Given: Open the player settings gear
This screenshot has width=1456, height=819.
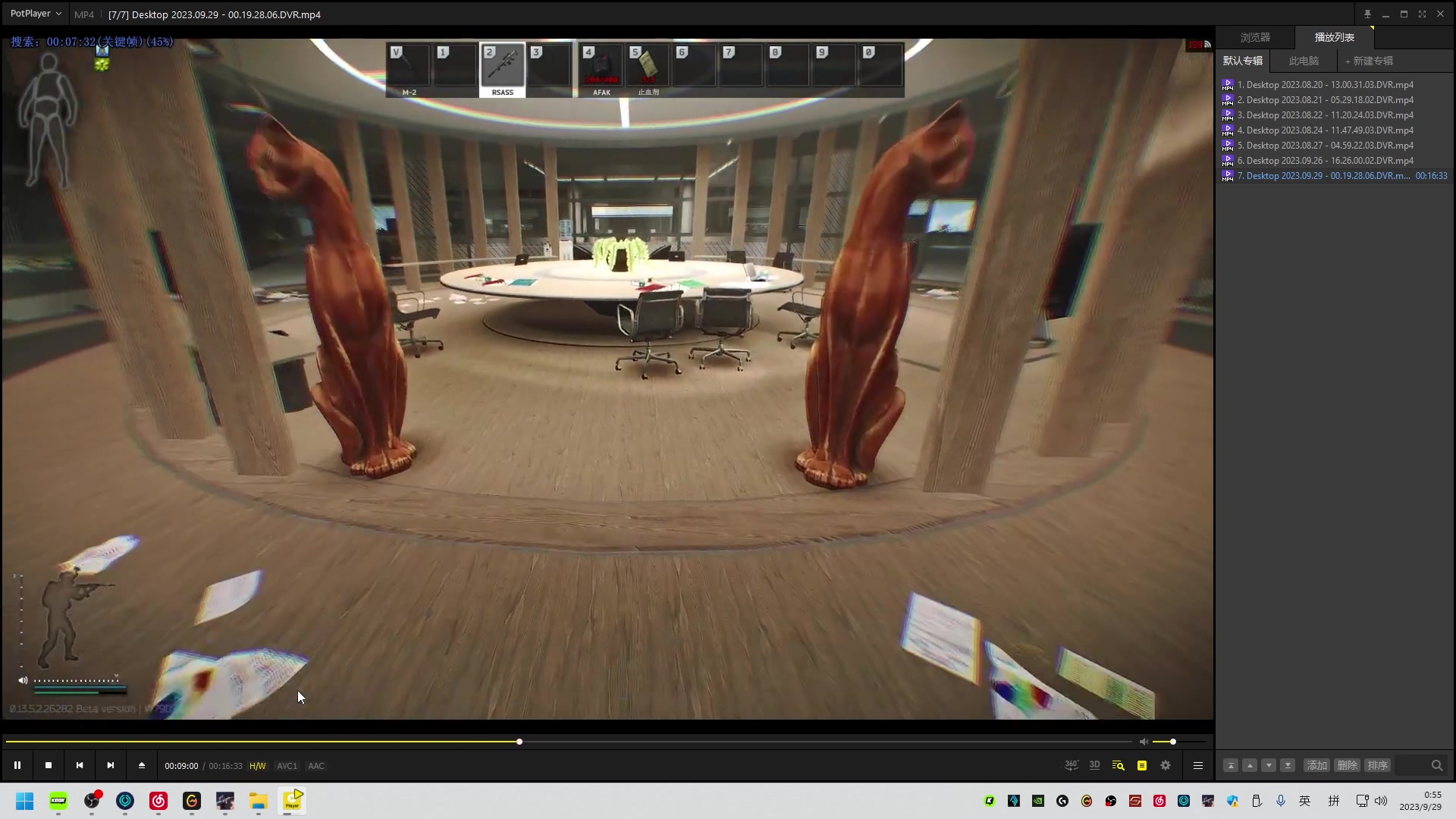Looking at the screenshot, I should (1166, 765).
